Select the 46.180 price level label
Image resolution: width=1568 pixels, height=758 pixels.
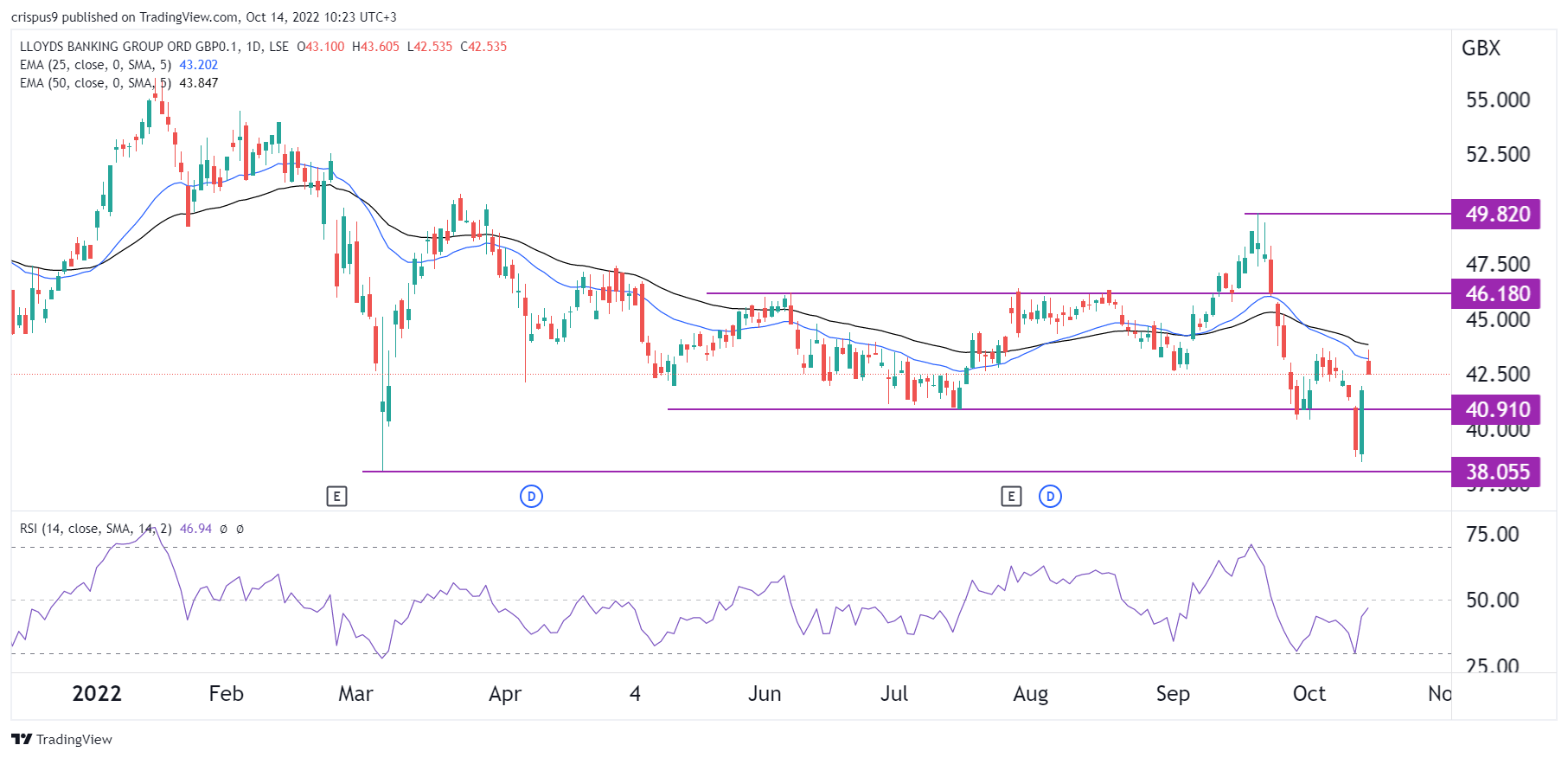pyautogui.click(x=1495, y=293)
